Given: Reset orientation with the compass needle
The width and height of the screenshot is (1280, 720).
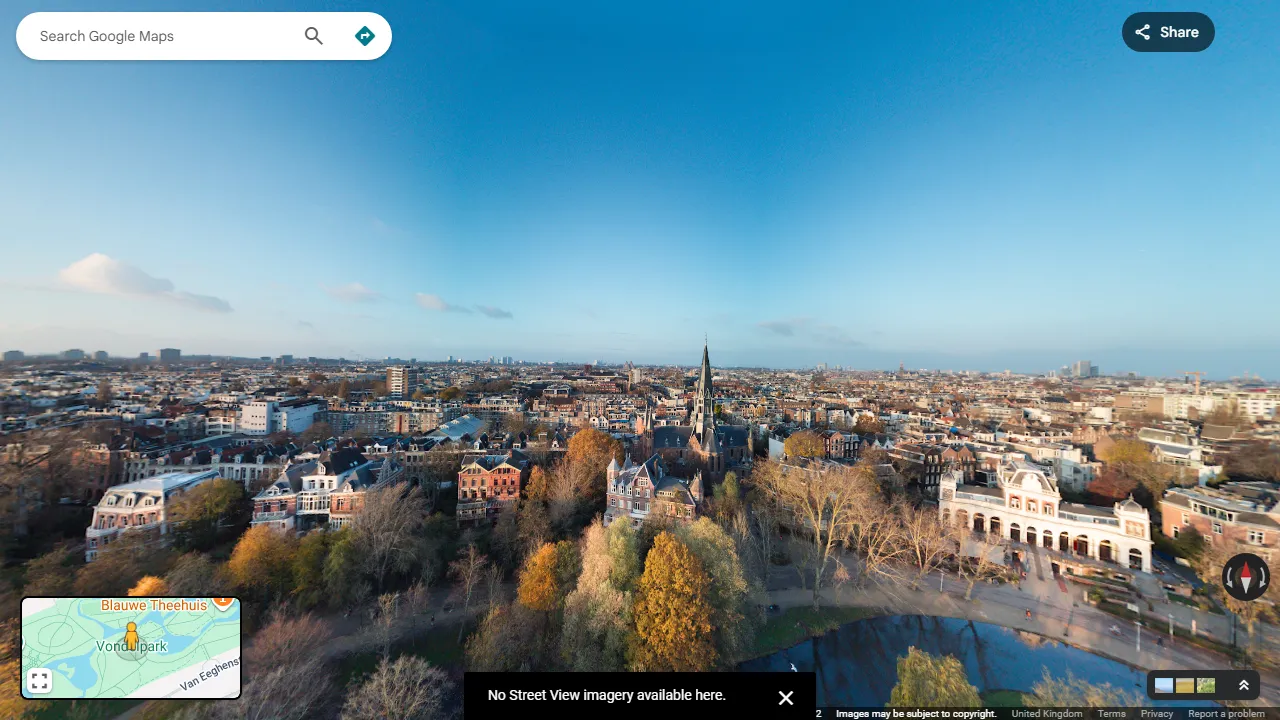Looking at the screenshot, I should (x=1246, y=577).
